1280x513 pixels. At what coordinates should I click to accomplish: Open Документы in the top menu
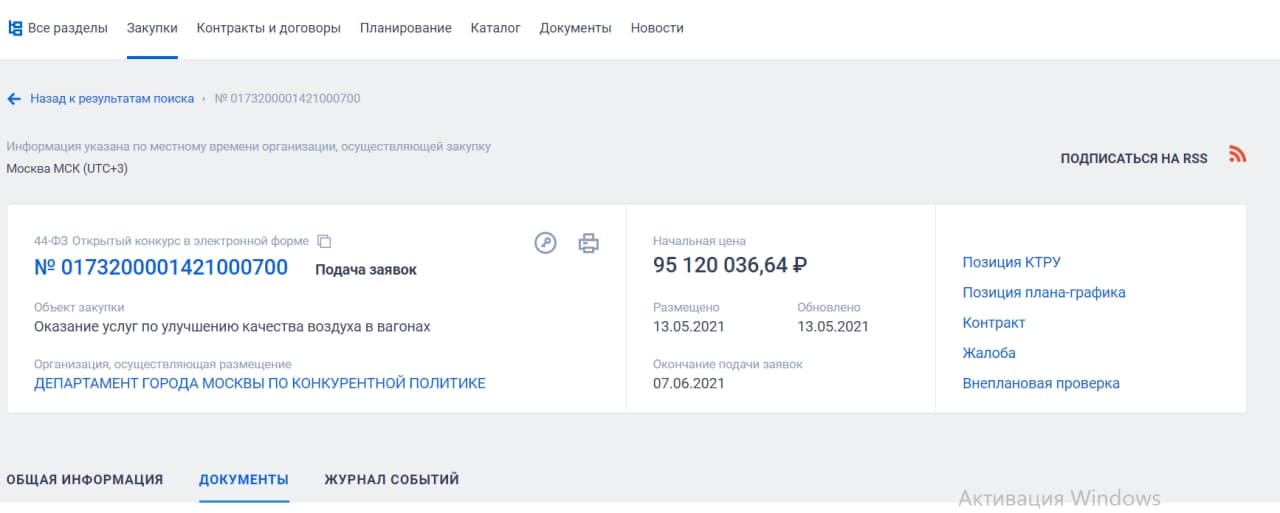576,28
